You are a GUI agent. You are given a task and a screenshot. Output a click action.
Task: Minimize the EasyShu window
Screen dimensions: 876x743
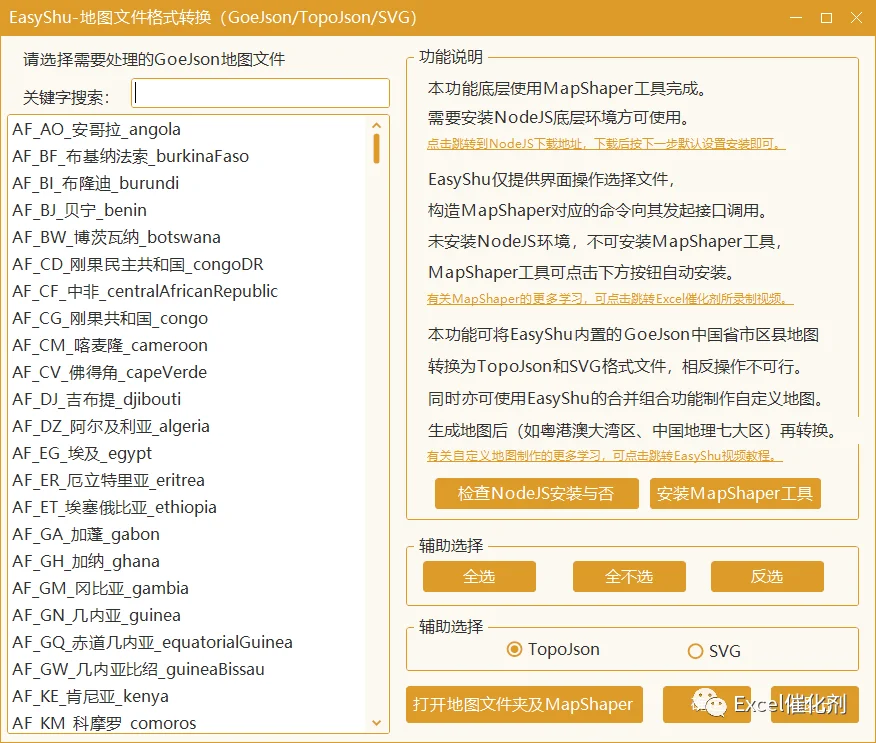pos(796,18)
